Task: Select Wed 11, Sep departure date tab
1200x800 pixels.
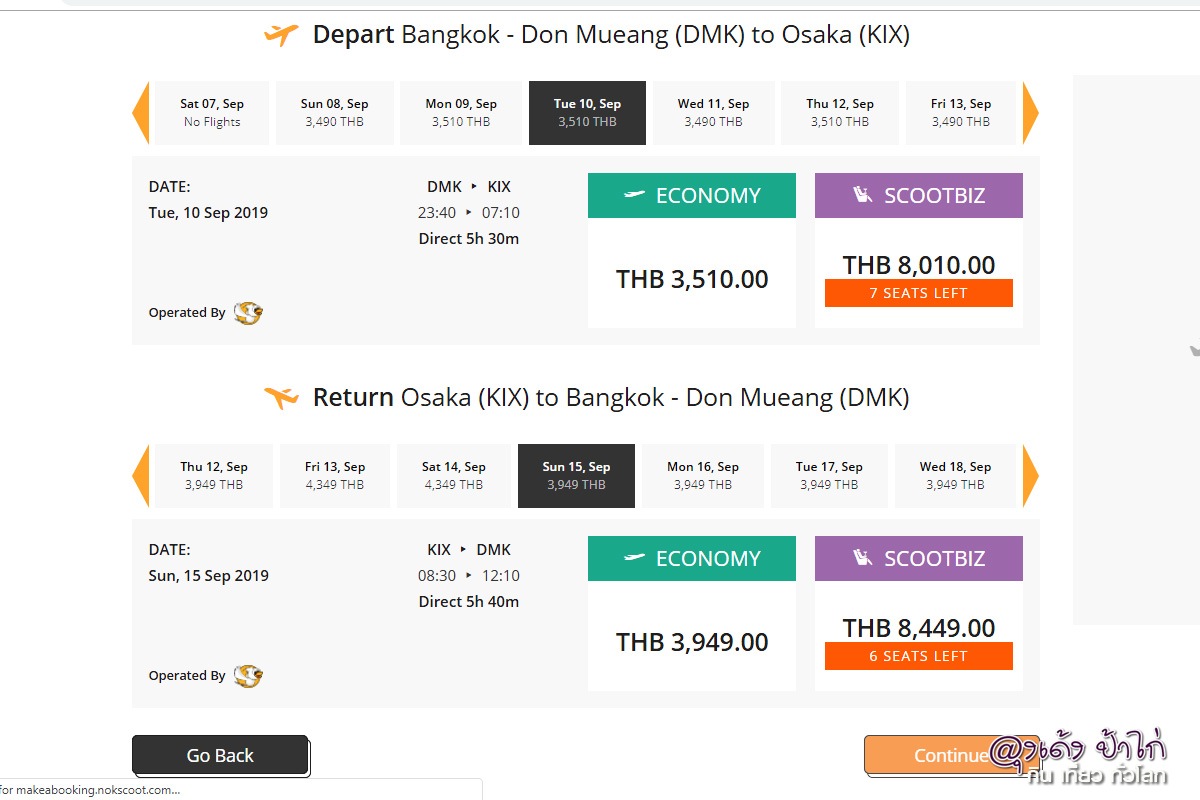Action: [x=713, y=113]
